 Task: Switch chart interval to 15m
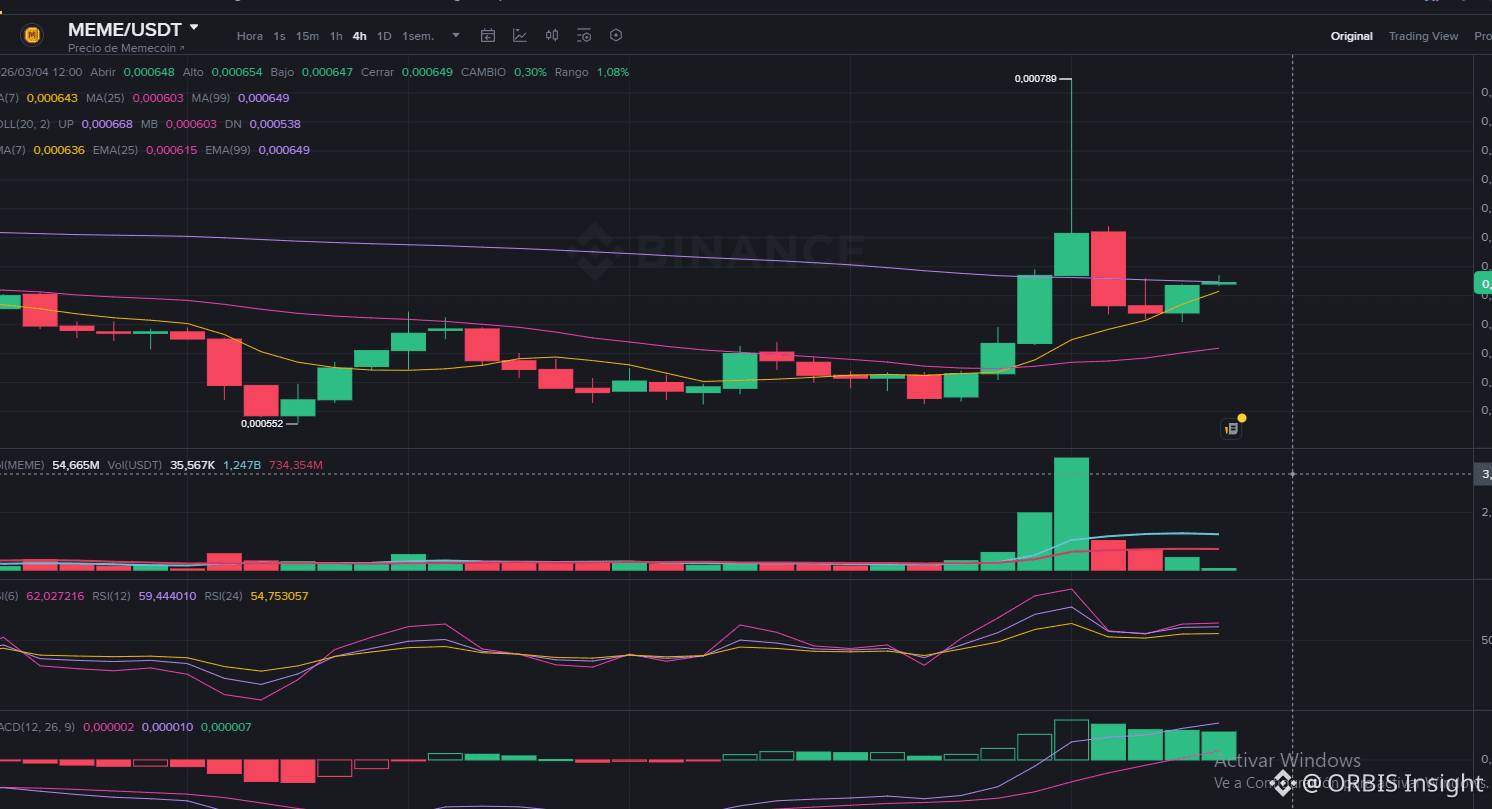[307, 36]
